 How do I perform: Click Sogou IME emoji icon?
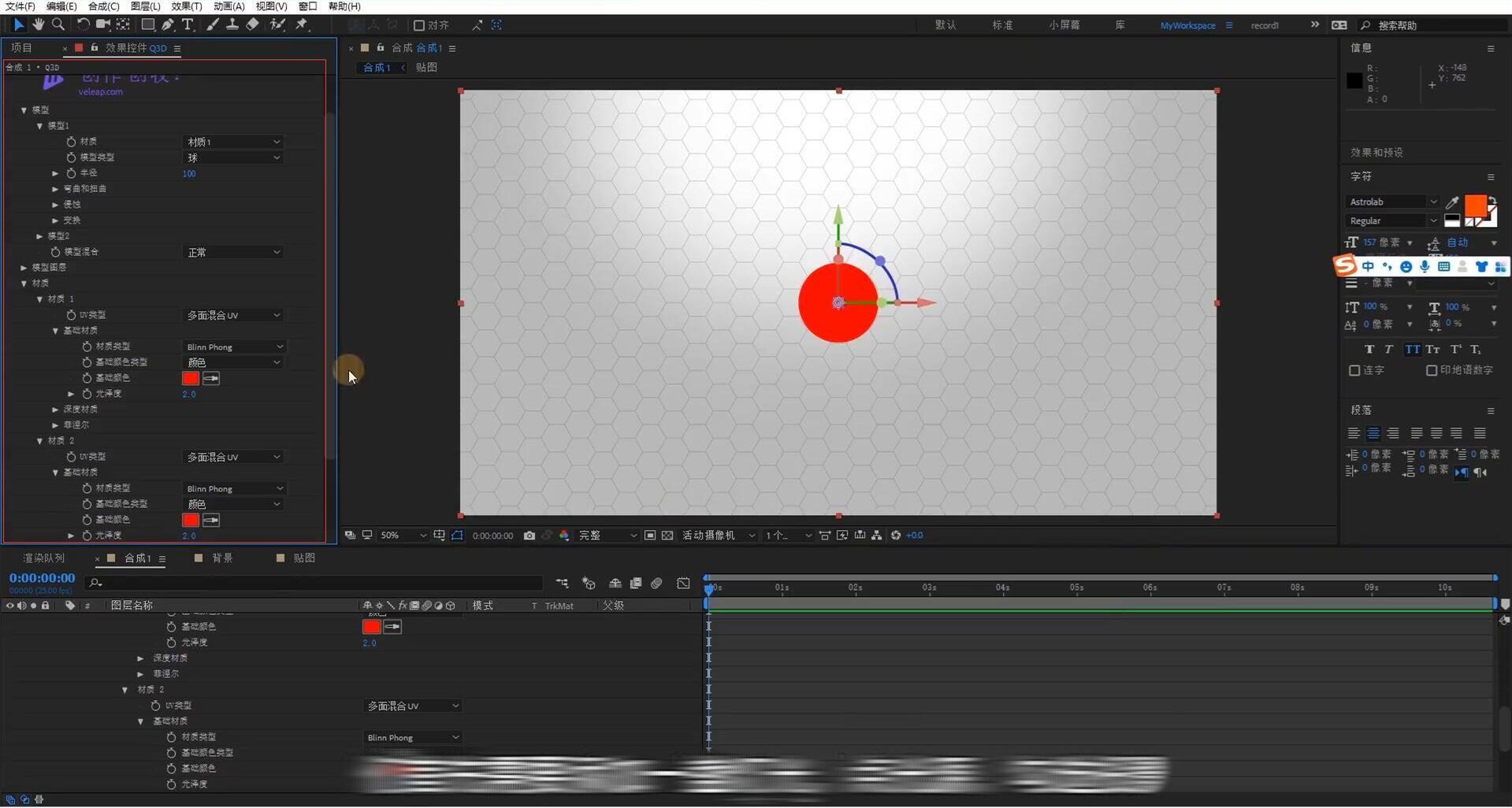tap(1406, 267)
